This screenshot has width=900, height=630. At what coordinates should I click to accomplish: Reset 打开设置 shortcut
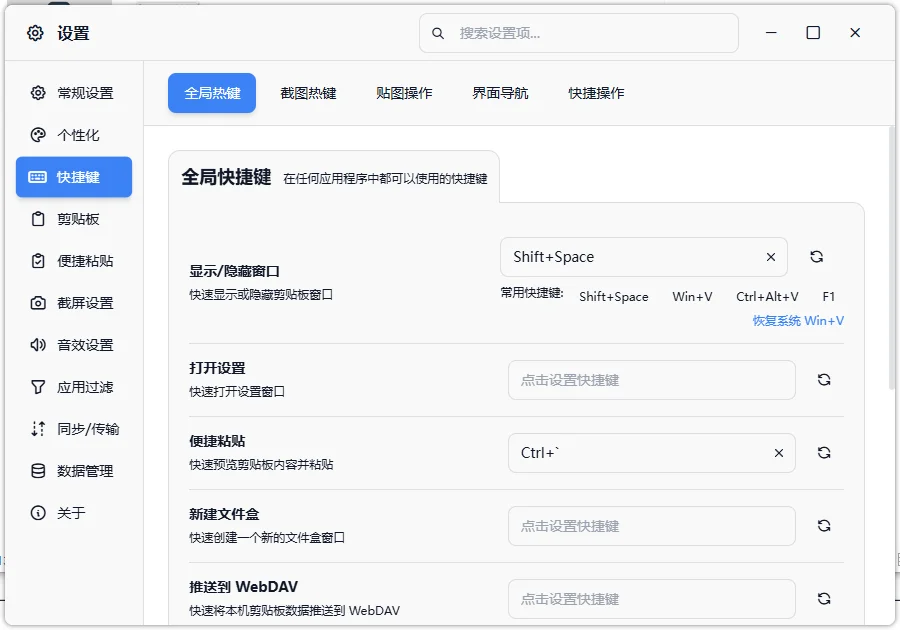[824, 379]
